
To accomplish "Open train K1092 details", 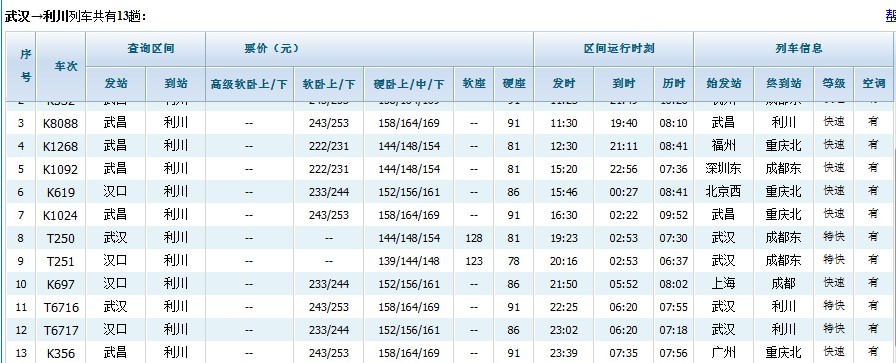I will click(61, 169).
